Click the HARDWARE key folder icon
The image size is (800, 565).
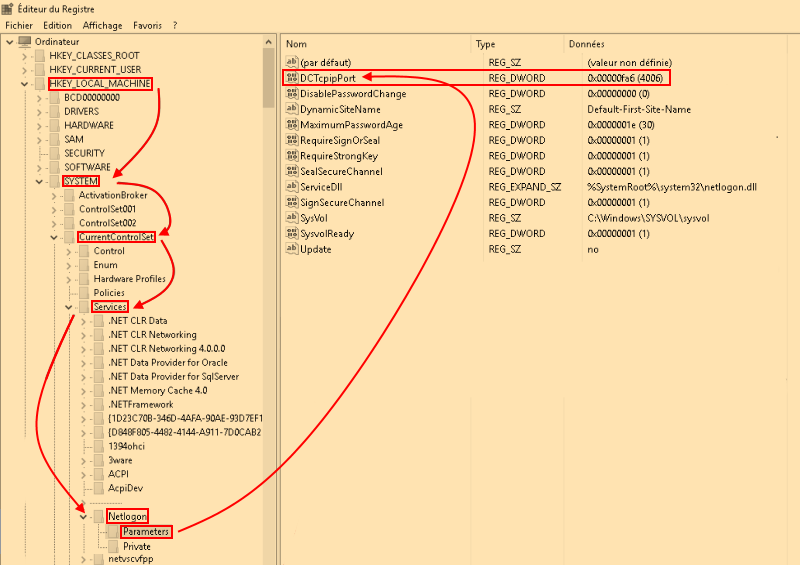click(55, 125)
